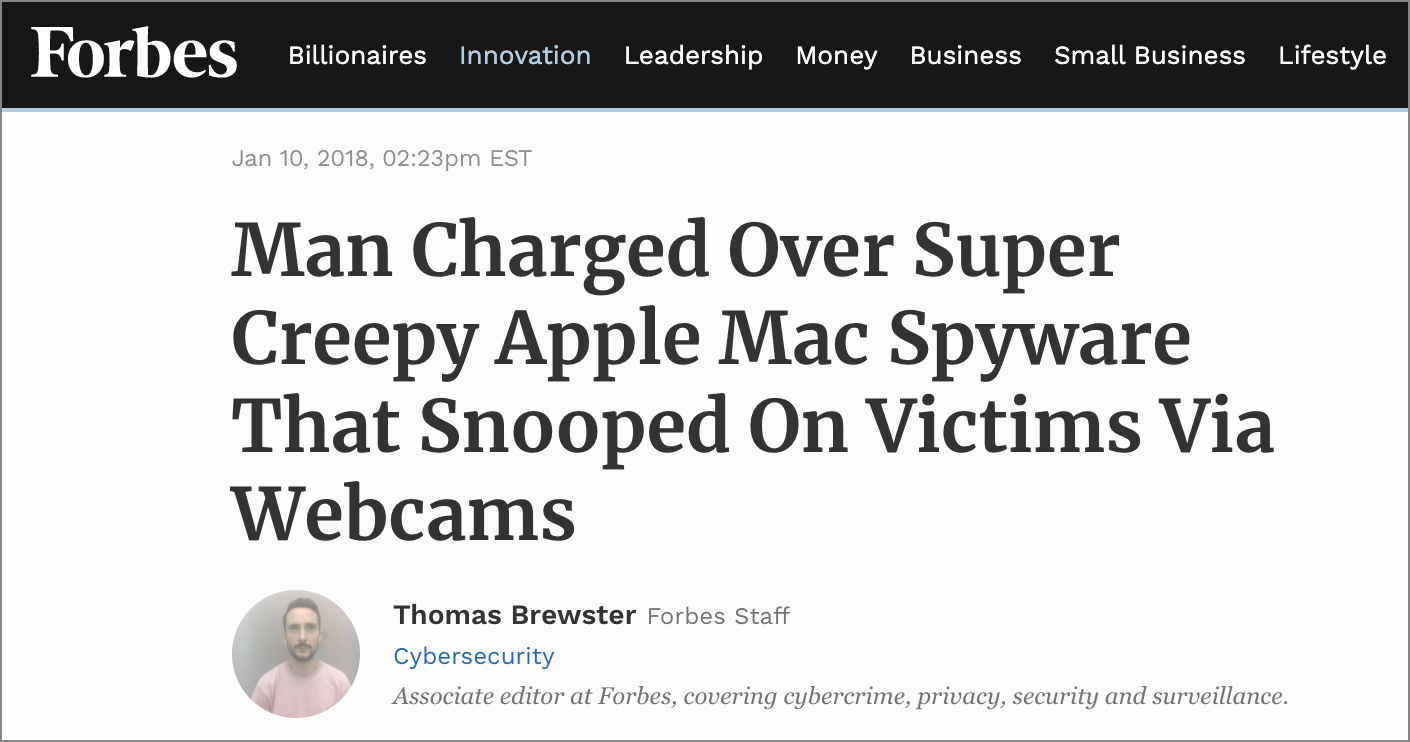Open the Billionaires section
The width and height of the screenshot is (1410, 742).
coord(357,56)
